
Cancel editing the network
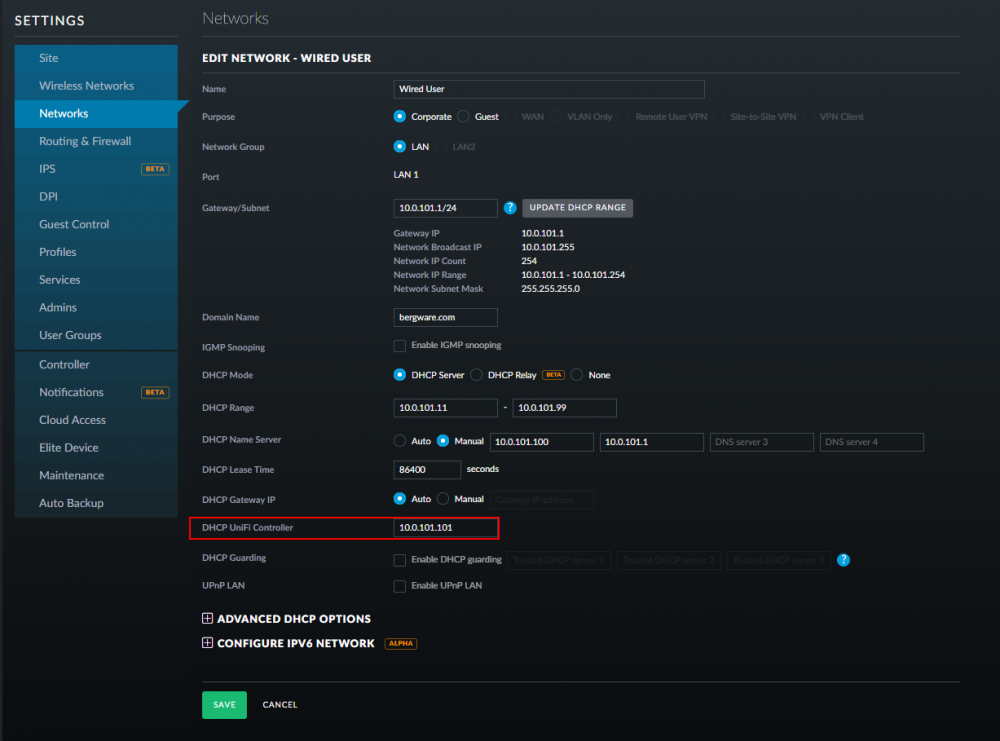point(280,705)
